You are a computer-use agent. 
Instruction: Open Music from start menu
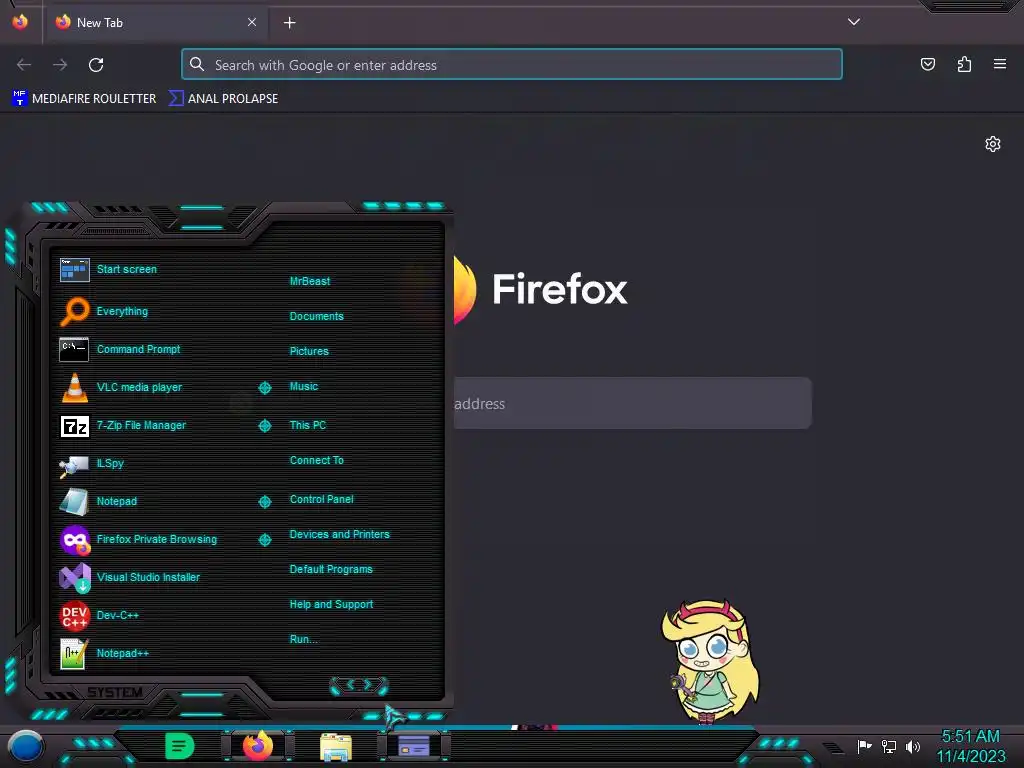coord(304,387)
